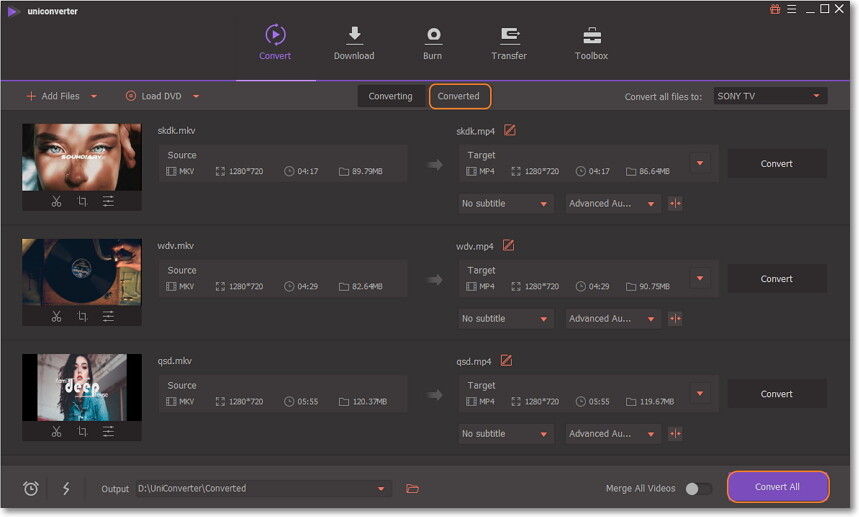Switch to the Converted tab
859x517 pixels.
click(x=459, y=96)
